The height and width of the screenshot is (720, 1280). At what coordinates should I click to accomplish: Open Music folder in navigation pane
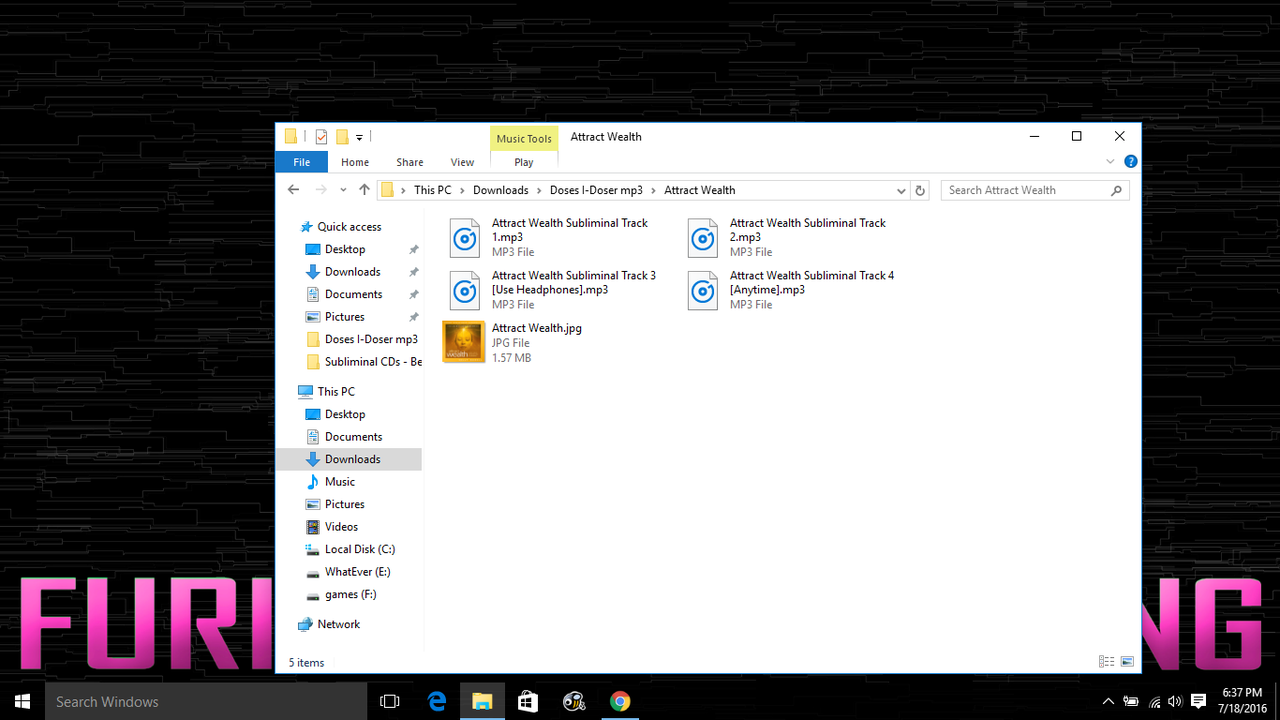[339, 482]
